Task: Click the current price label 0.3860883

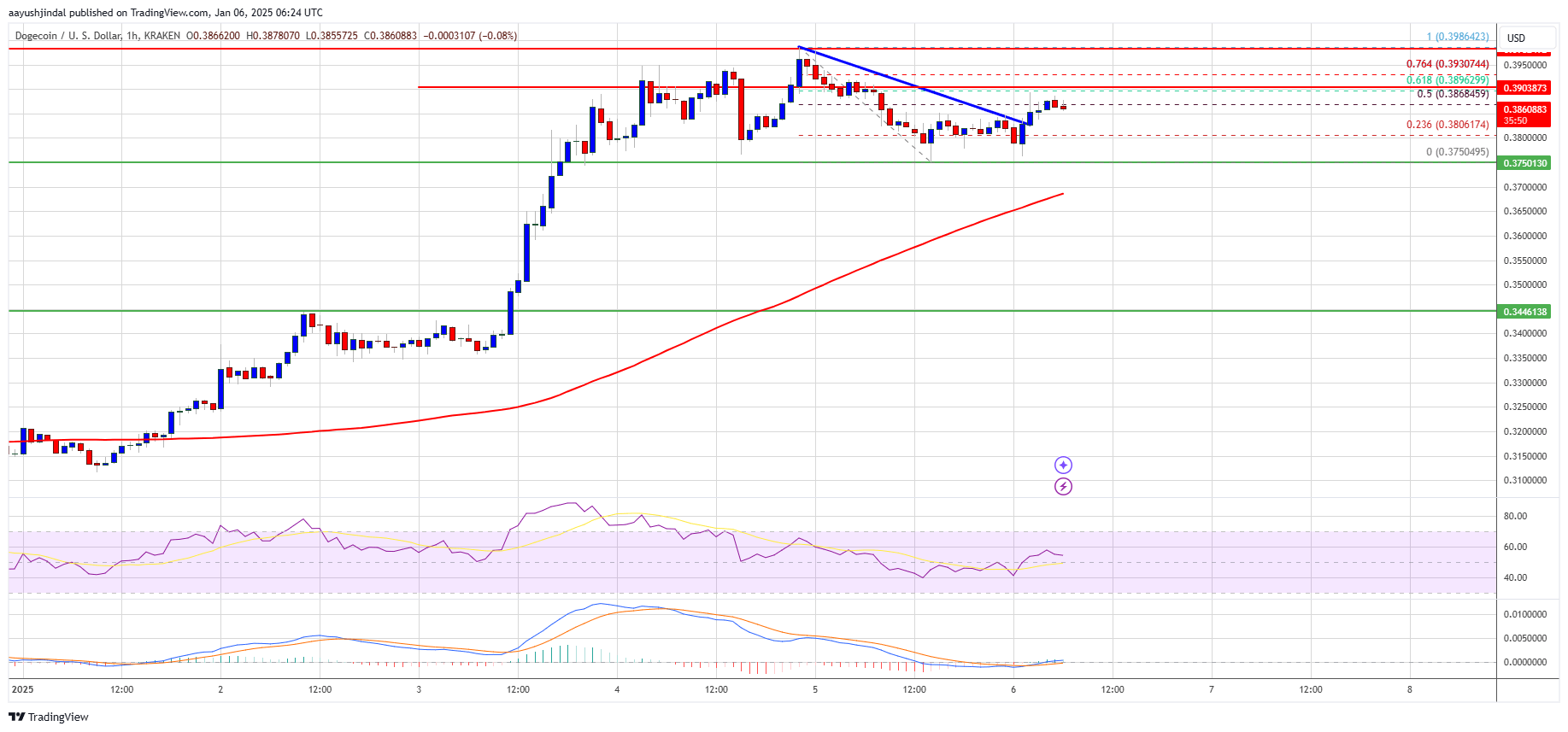Action: click(1524, 109)
